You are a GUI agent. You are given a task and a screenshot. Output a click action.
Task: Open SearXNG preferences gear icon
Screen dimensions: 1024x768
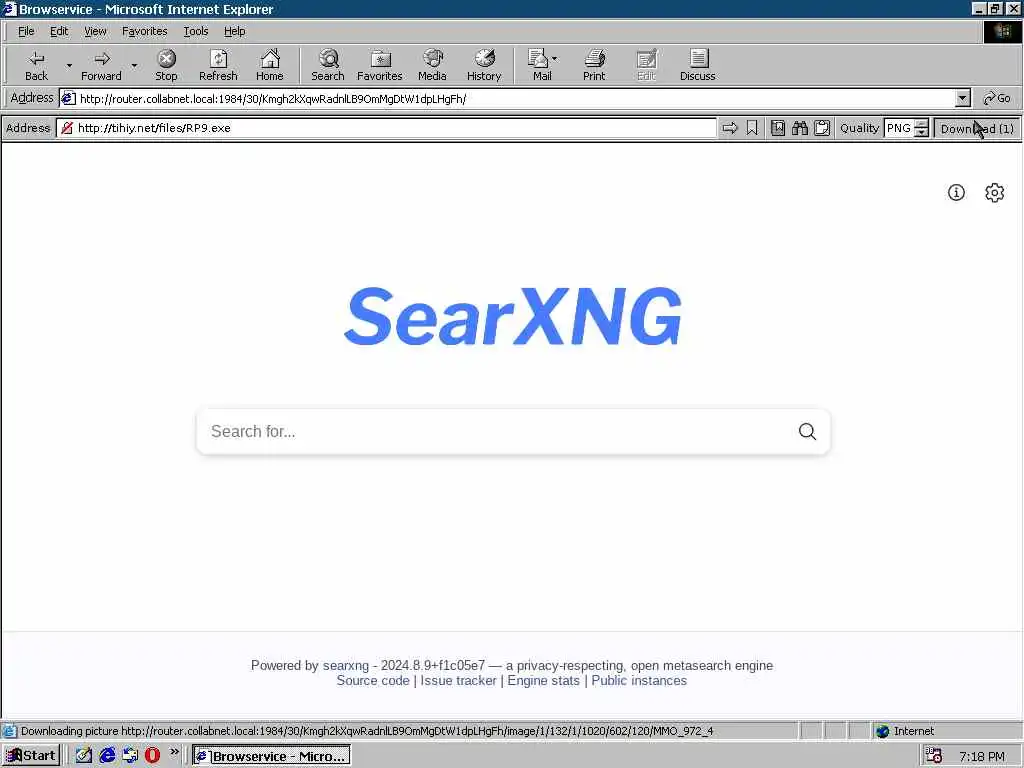995,193
